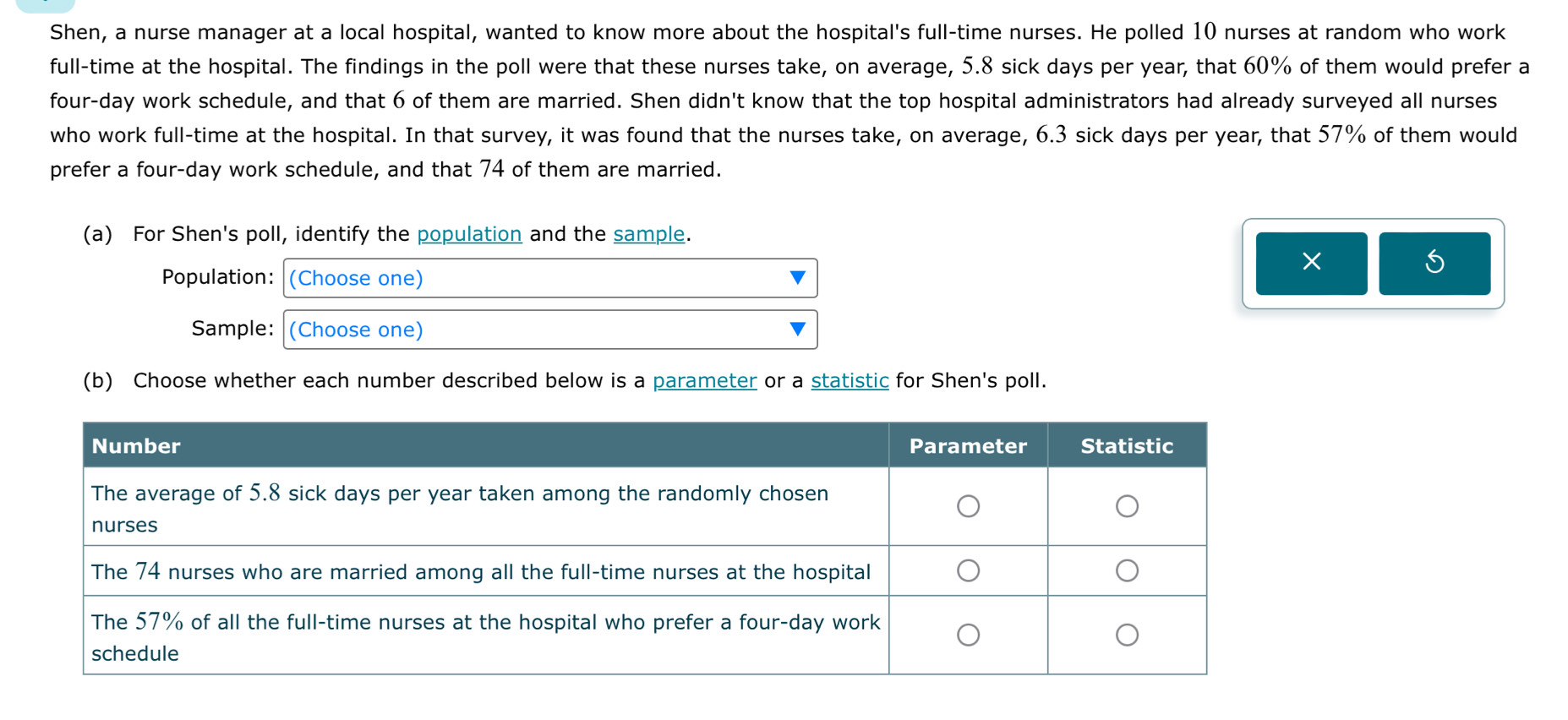This screenshot has width=1568, height=720.
Task: Open the parameter definition link
Action: pos(704,381)
